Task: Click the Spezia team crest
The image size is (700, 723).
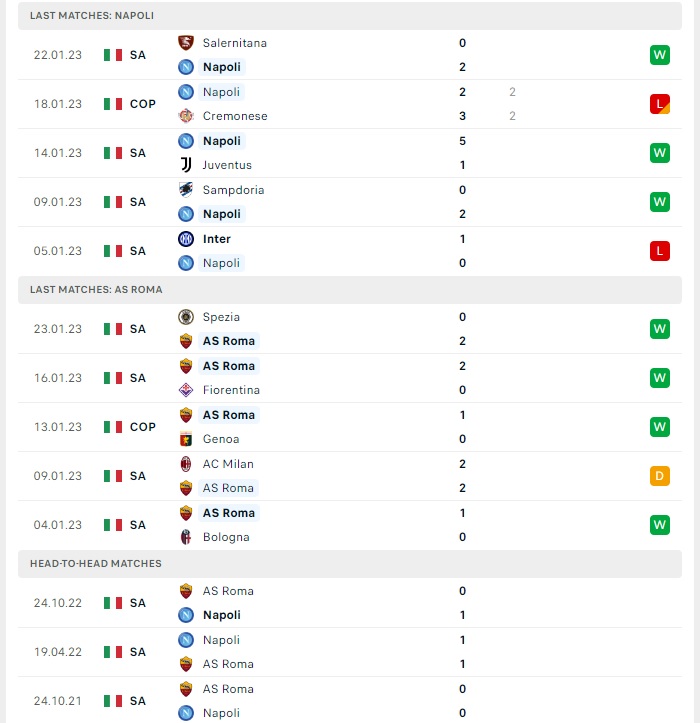Action: coord(186,317)
